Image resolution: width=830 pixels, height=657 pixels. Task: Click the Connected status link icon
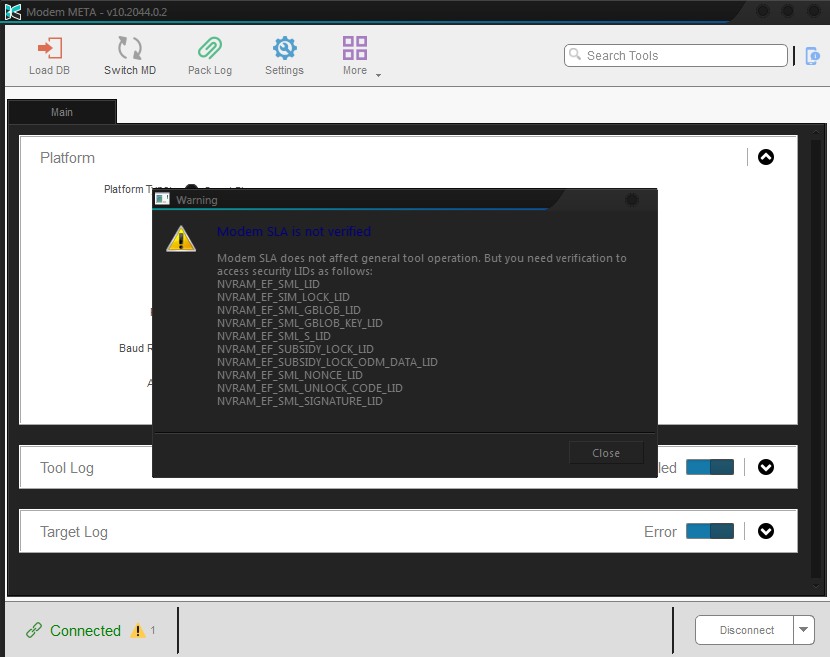point(34,630)
